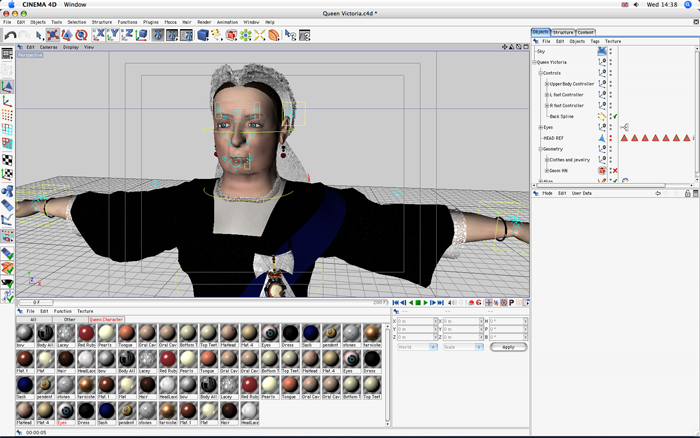
Task: Open the World coordinate system dropdown
Action: 417,347
